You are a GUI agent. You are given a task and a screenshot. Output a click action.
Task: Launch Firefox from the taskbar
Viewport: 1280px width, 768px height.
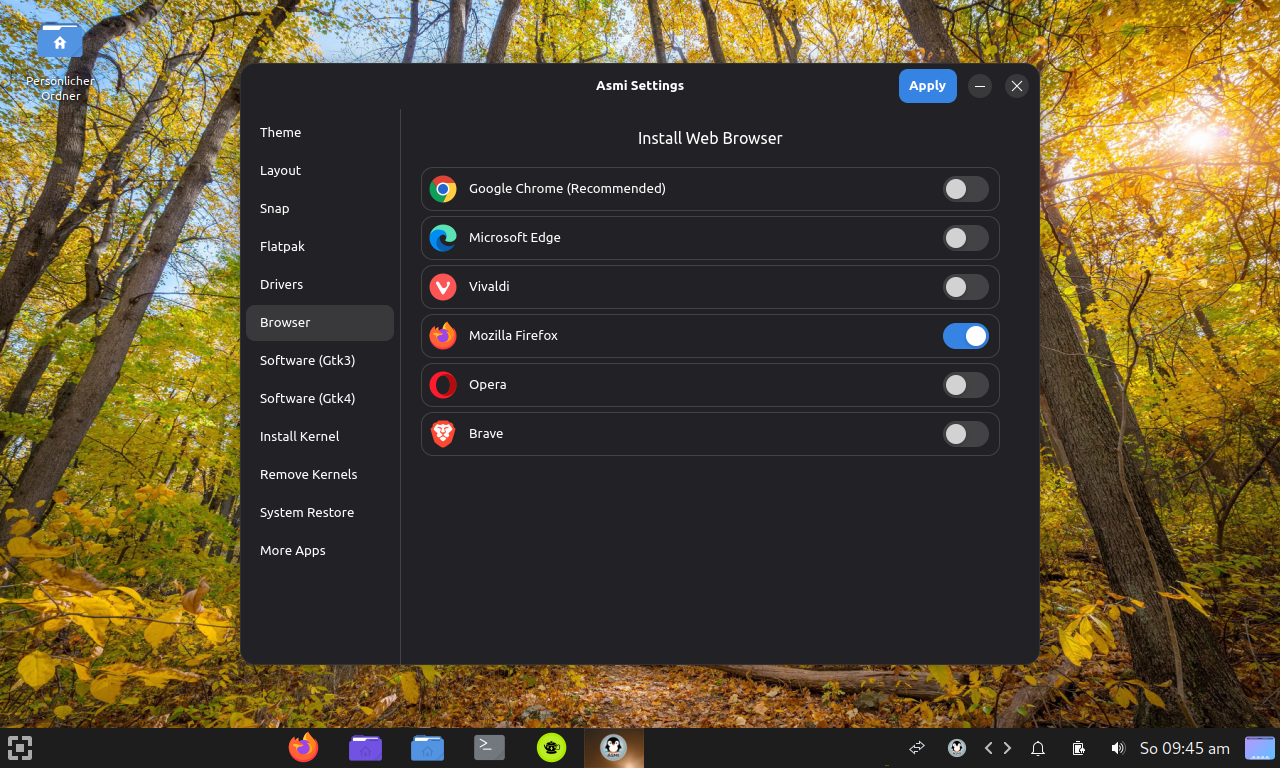tap(303, 747)
